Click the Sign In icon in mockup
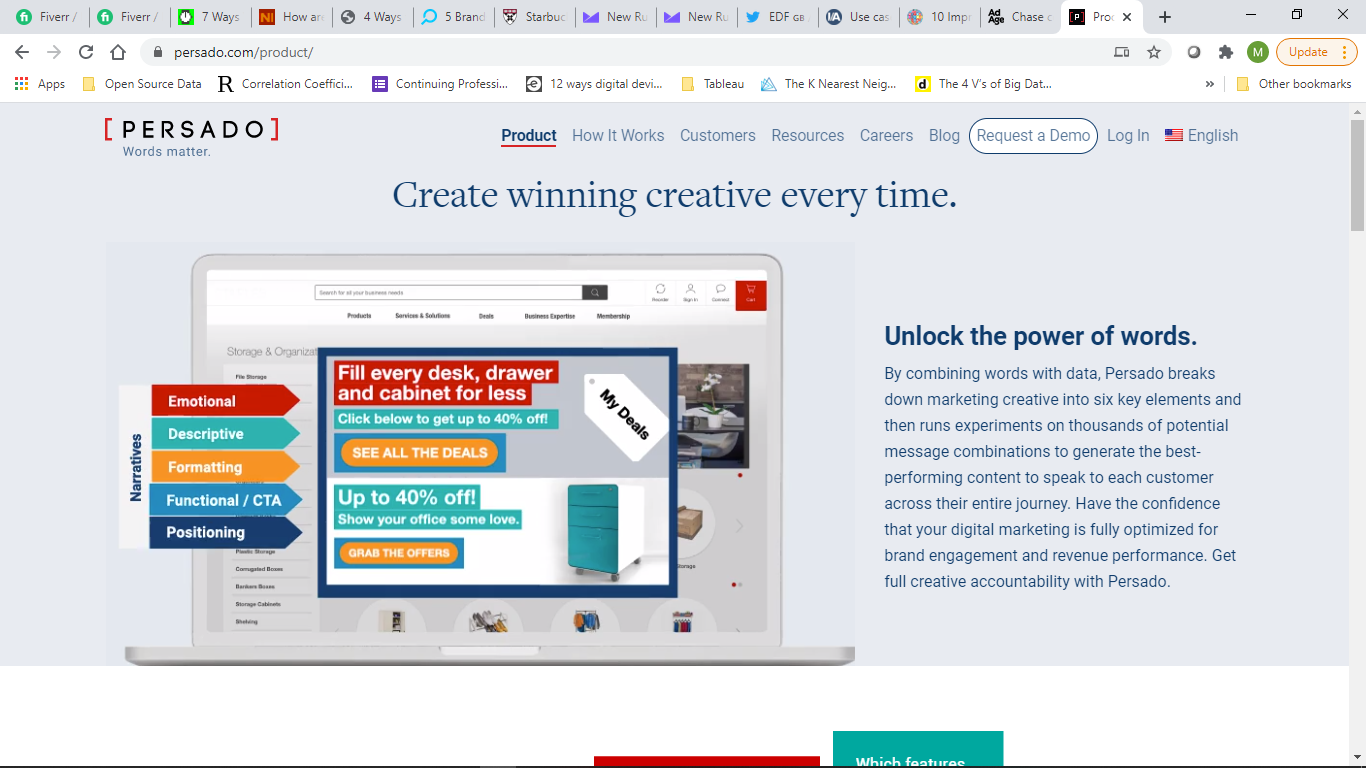Image resolution: width=1366 pixels, height=768 pixels. tap(690, 292)
